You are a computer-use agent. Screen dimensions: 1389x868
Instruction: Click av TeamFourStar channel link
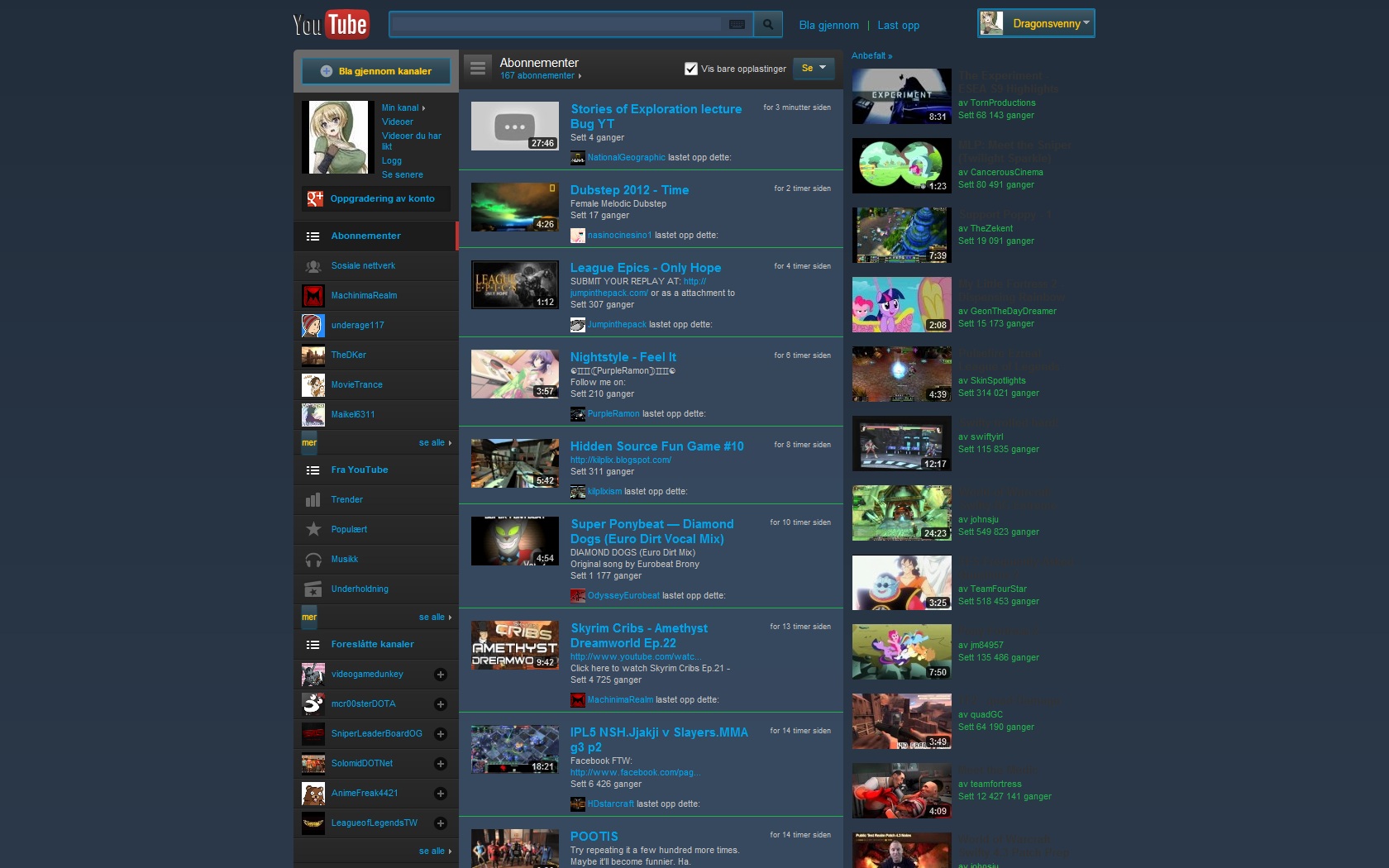992,589
